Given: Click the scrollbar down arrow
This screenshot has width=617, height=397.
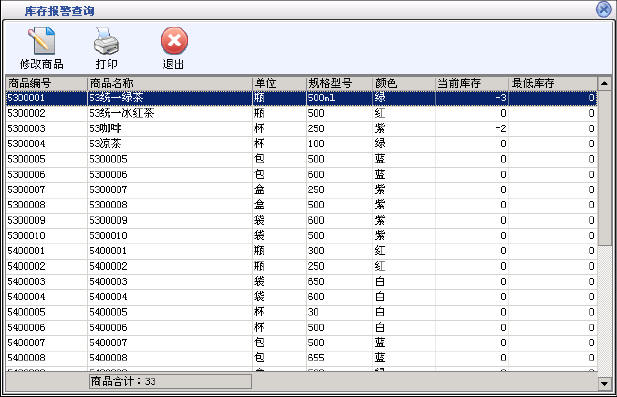Looking at the screenshot, I should 604,382.
